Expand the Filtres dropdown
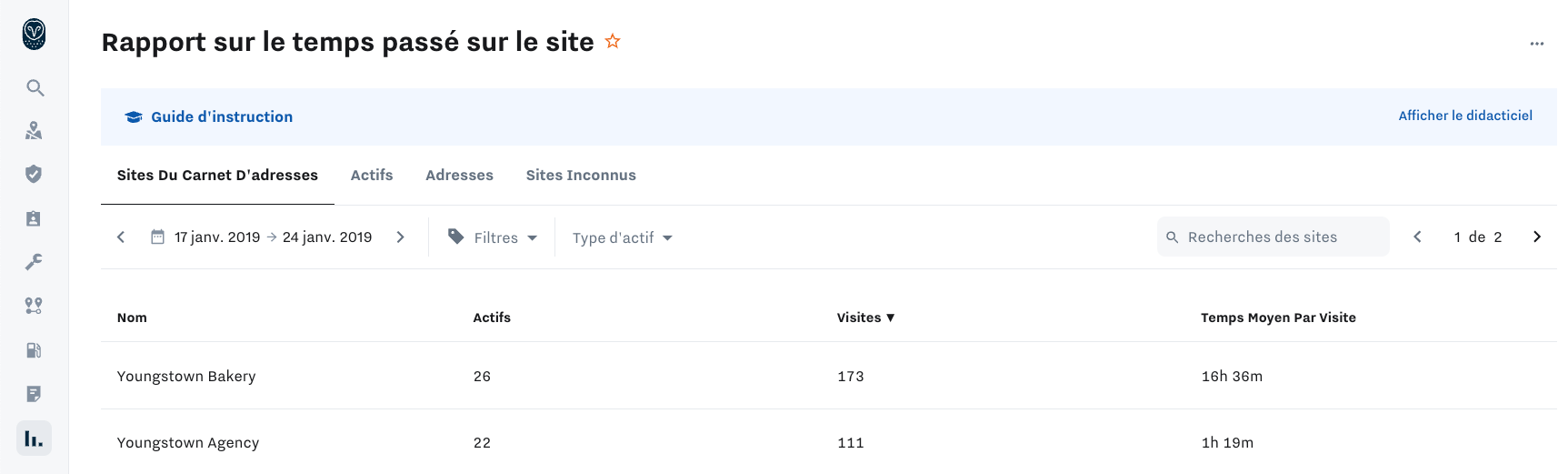Screen dimensions: 1568x474 [494, 237]
